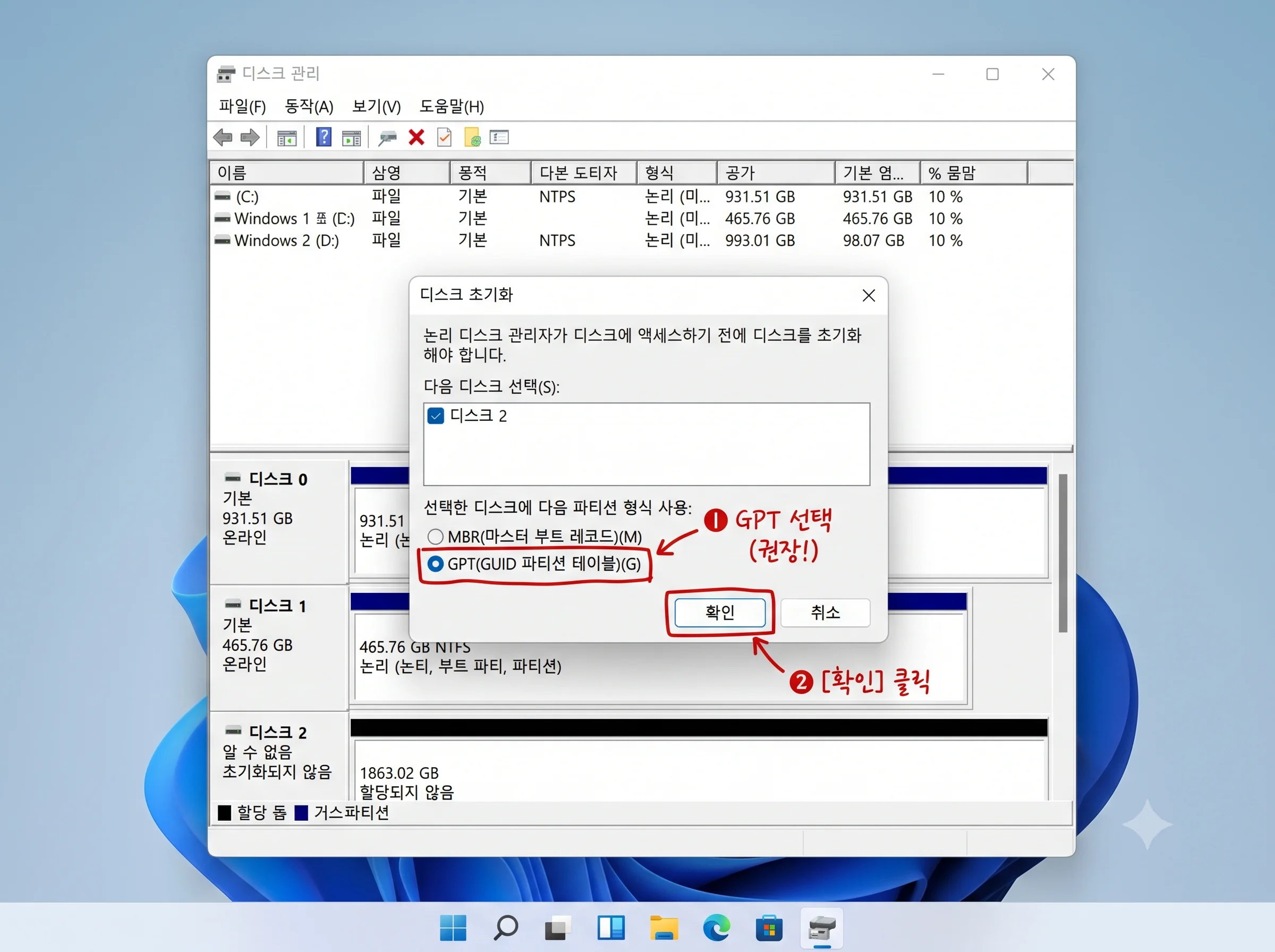Click the Forward arrow toolbar icon
The height and width of the screenshot is (952, 1275).
[x=250, y=138]
